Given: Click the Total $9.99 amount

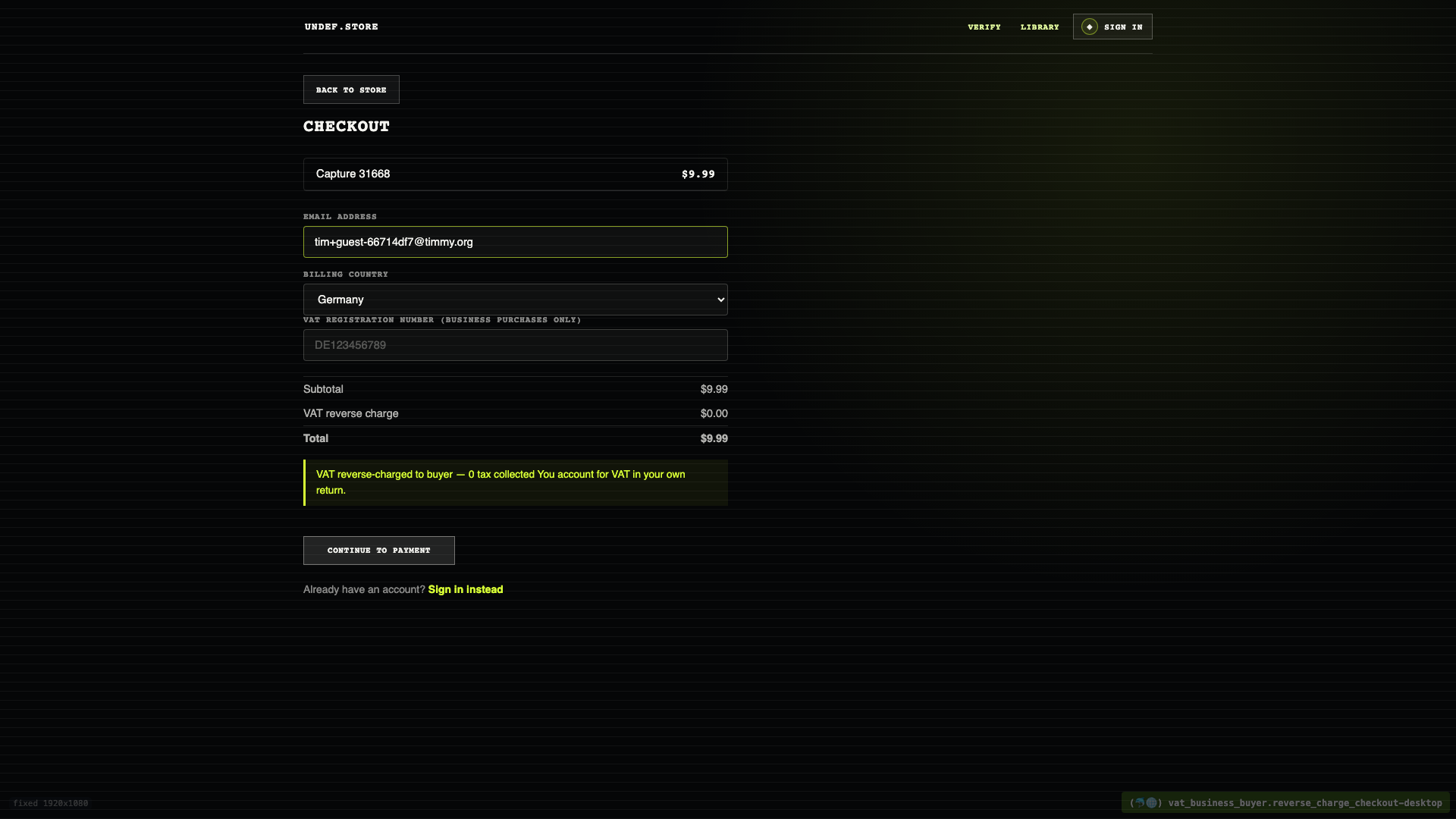Looking at the screenshot, I should pyautogui.click(x=714, y=438).
